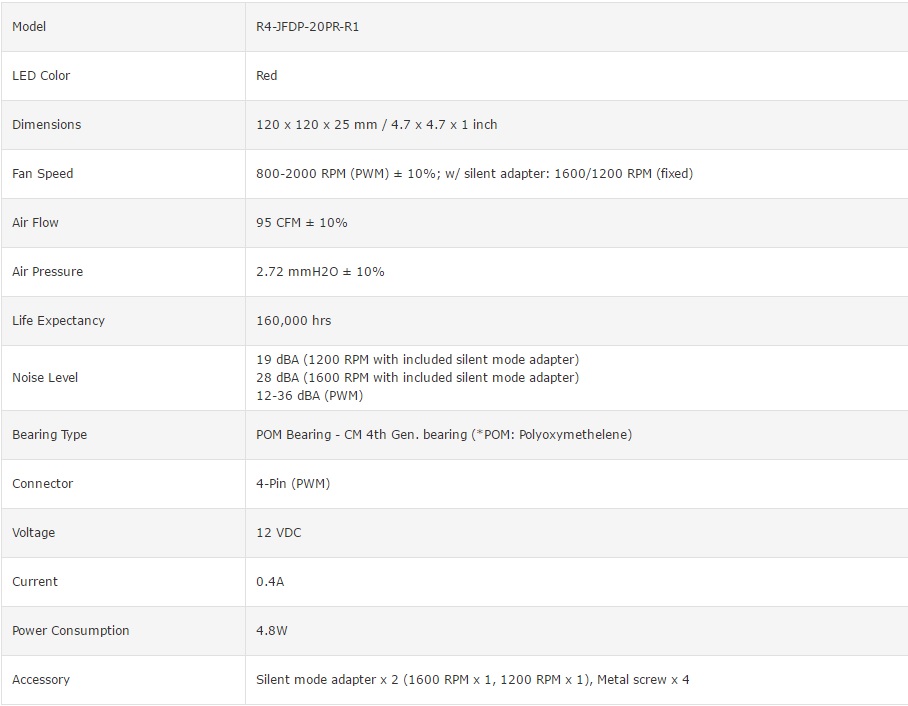Select the LED Color row label
The width and height of the screenshot is (908, 706).
[x=41, y=76]
